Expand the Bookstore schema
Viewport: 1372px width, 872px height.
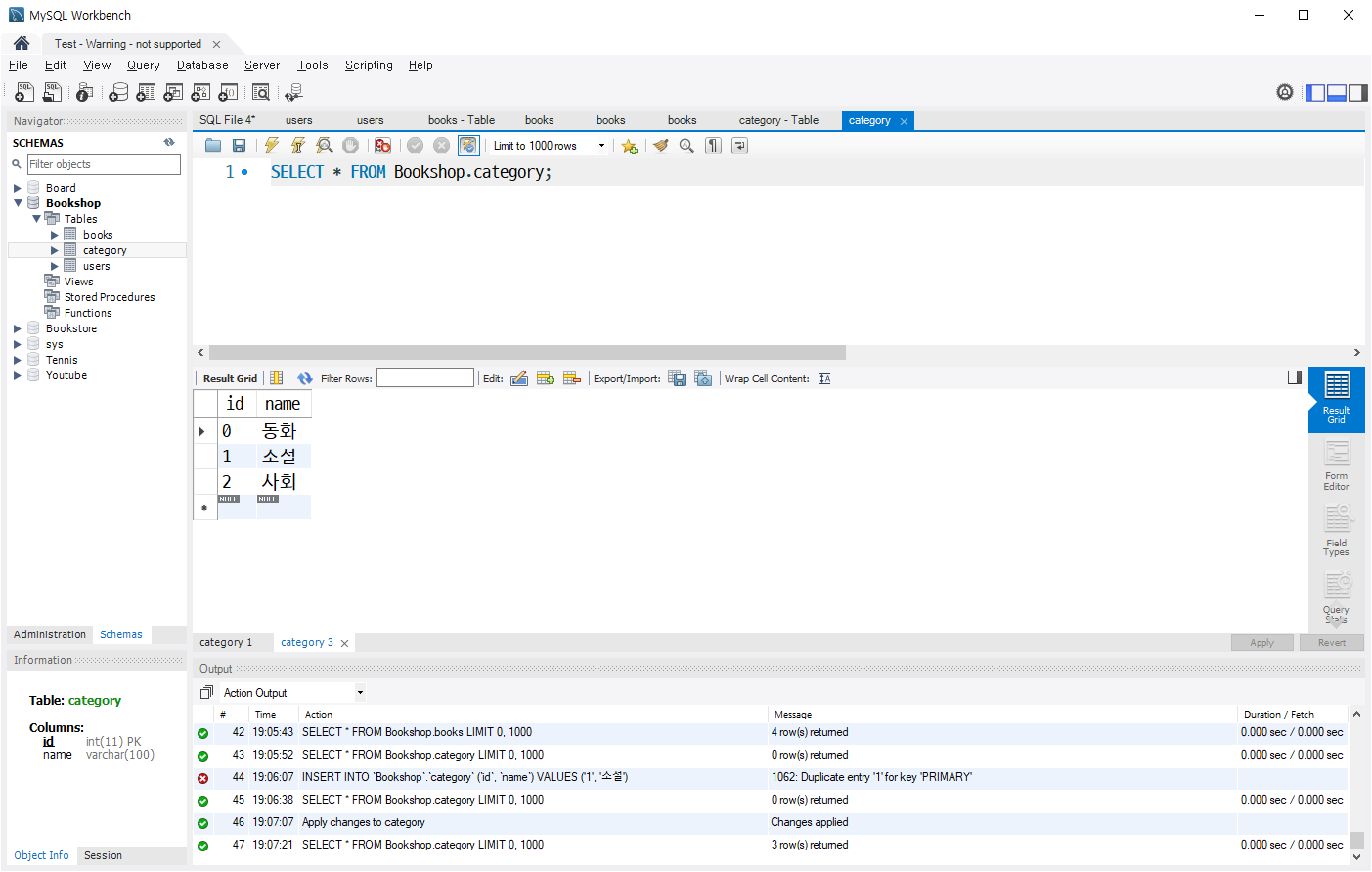pos(18,328)
